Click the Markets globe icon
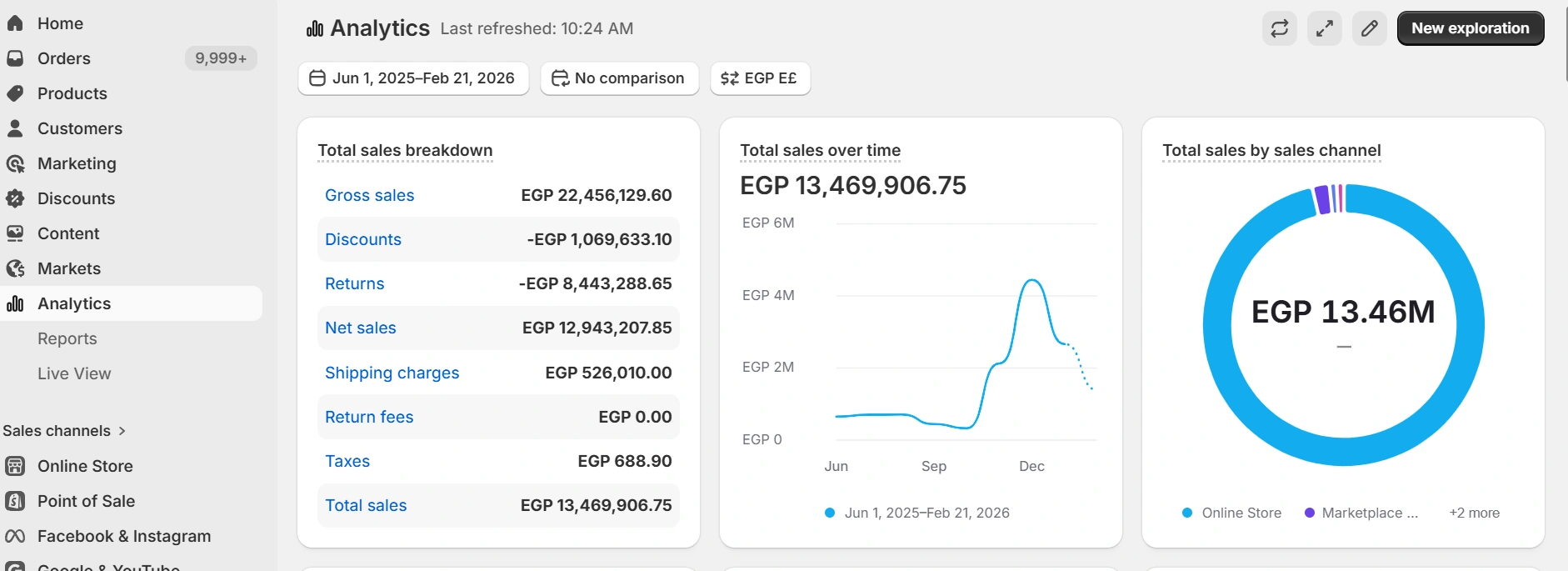Viewport: 1568px width, 571px height. tap(15, 268)
